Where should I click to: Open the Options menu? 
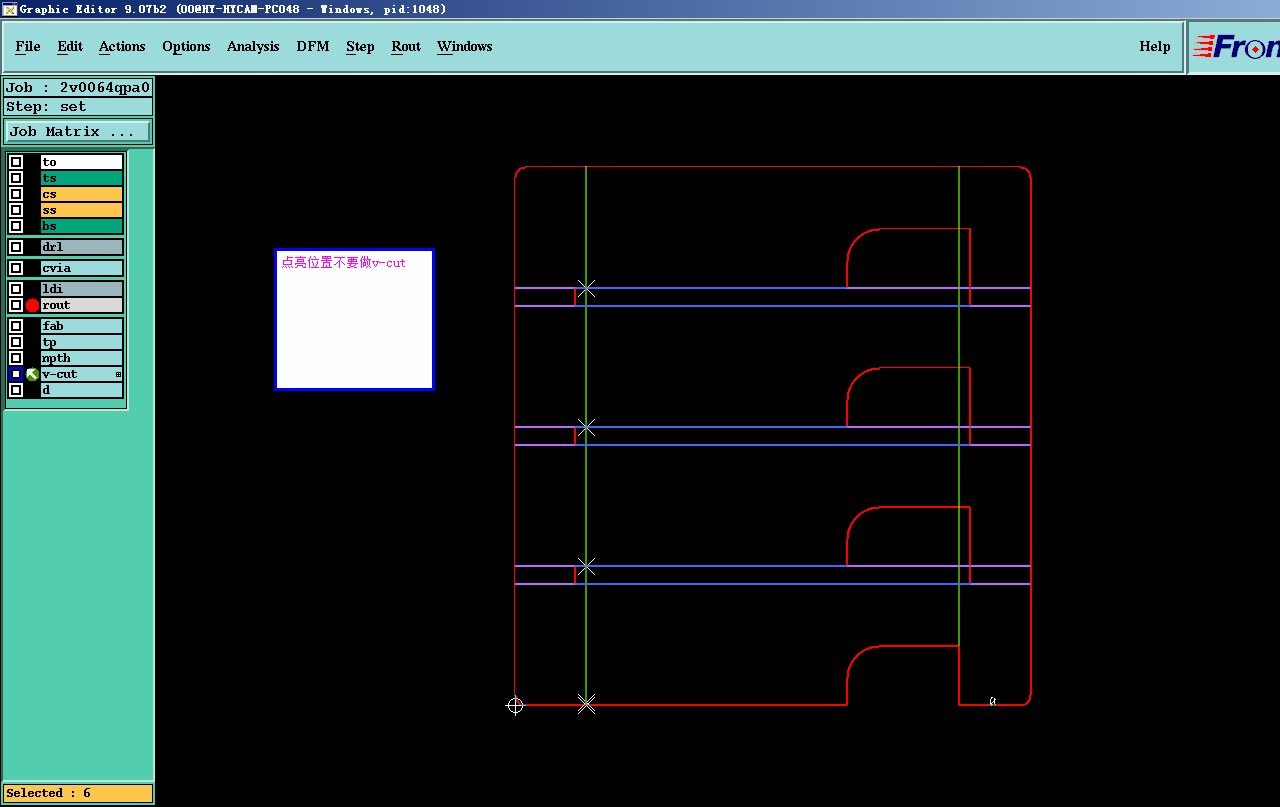coord(186,46)
